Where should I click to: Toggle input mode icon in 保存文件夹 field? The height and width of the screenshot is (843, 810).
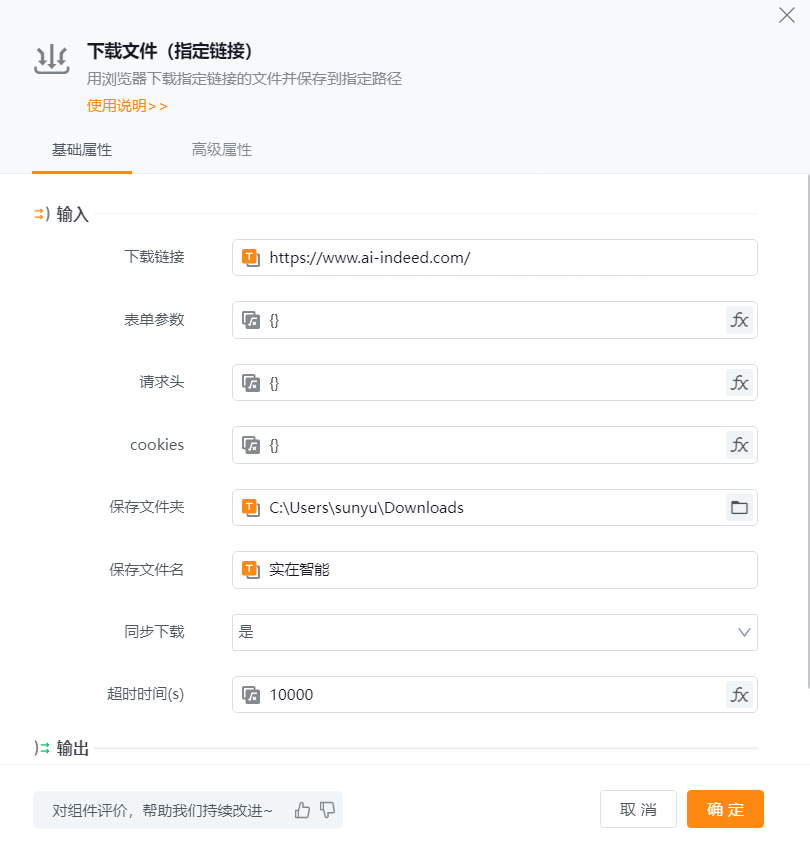[251, 507]
